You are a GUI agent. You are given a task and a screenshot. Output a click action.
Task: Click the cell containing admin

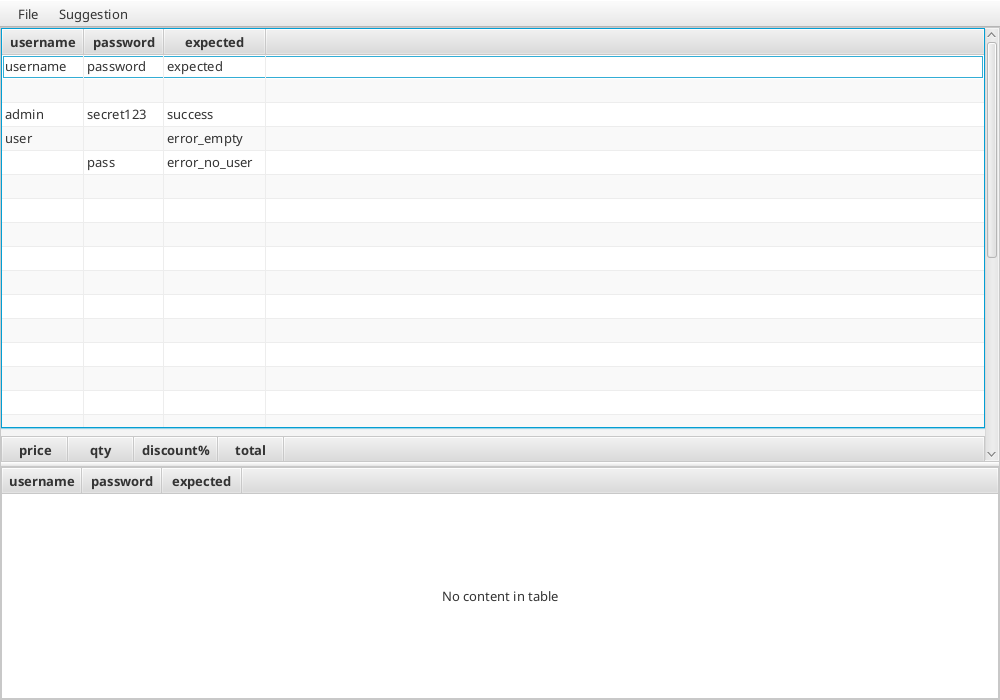(x=42, y=114)
